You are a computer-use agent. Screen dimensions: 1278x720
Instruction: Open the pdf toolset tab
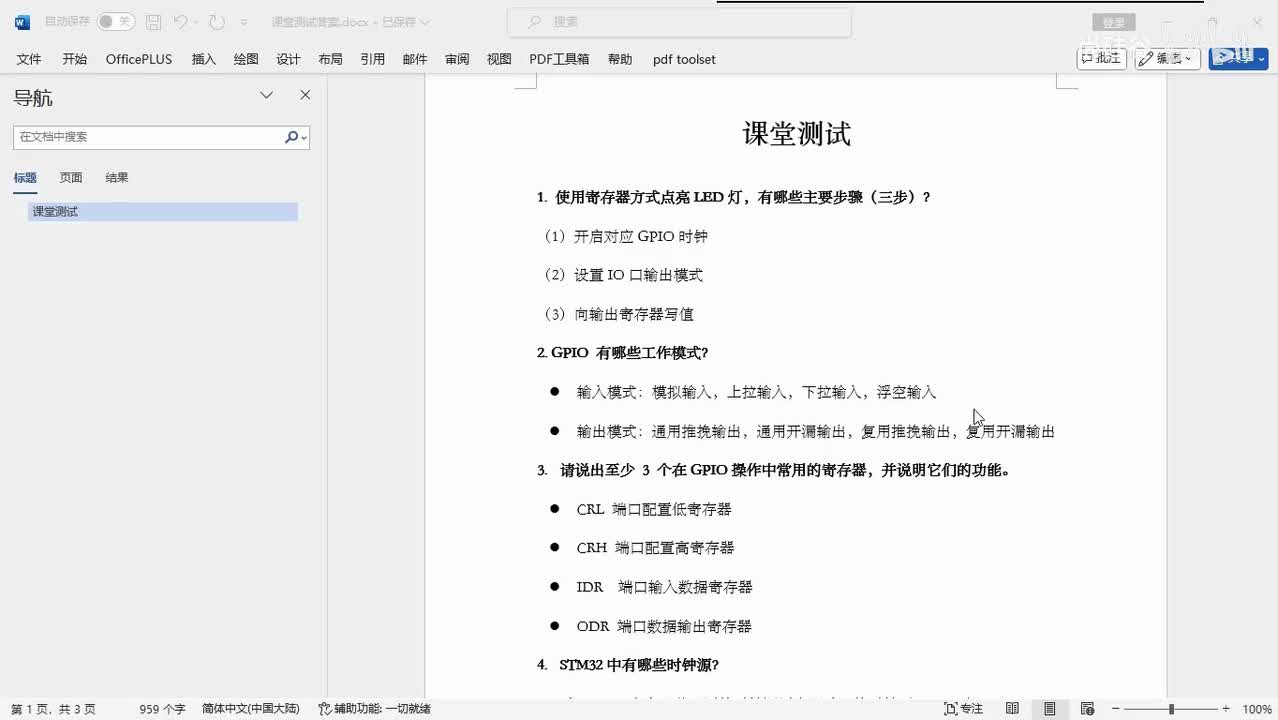coord(684,59)
